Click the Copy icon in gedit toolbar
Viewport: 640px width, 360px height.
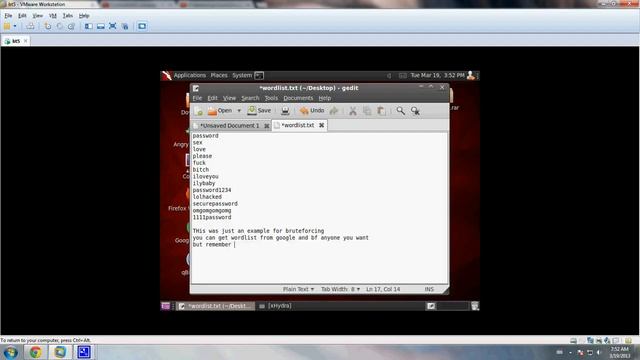(367, 111)
